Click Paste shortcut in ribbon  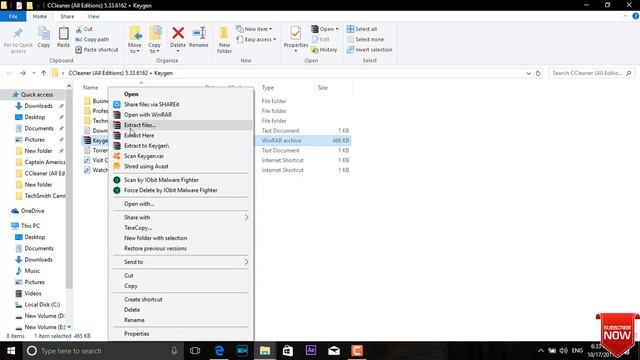97,50
